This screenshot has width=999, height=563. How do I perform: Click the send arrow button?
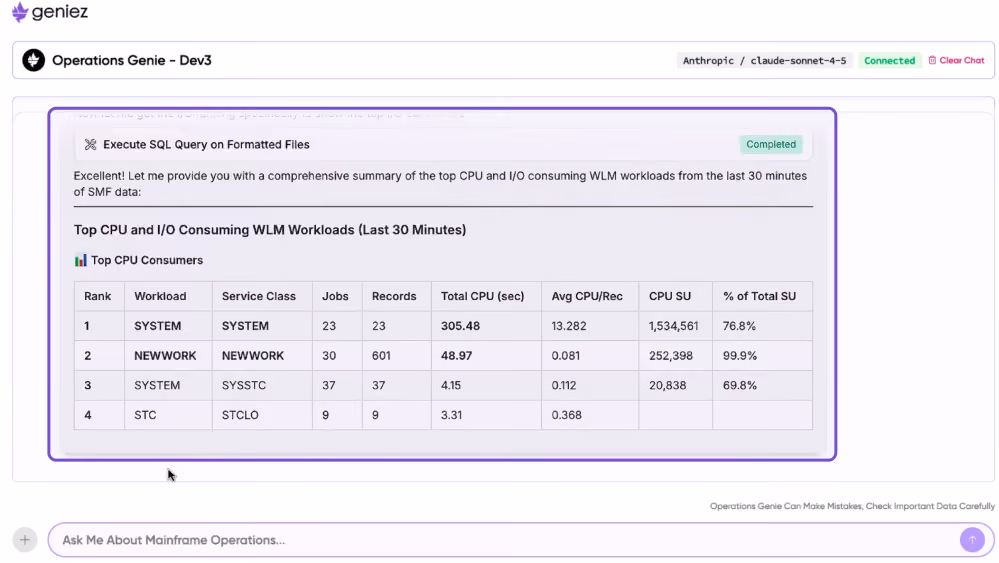[x=972, y=540]
